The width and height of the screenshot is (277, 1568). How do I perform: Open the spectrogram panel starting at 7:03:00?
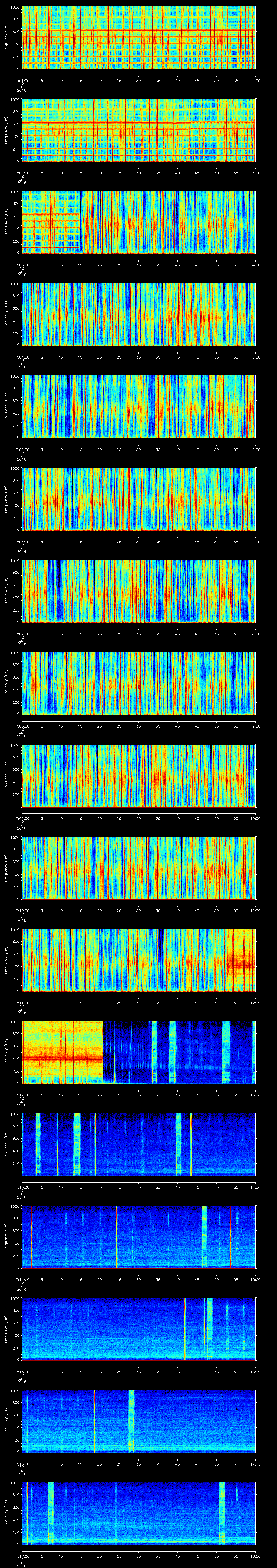(x=139, y=222)
